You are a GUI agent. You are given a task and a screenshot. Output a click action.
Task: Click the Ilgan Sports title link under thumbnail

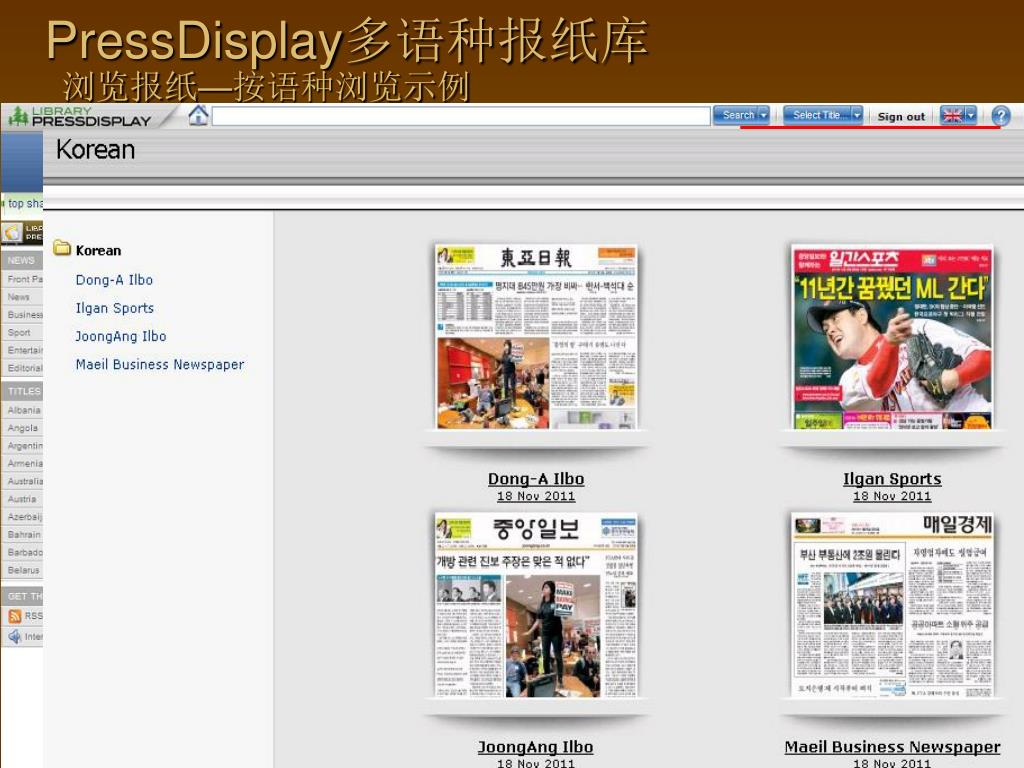892,479
